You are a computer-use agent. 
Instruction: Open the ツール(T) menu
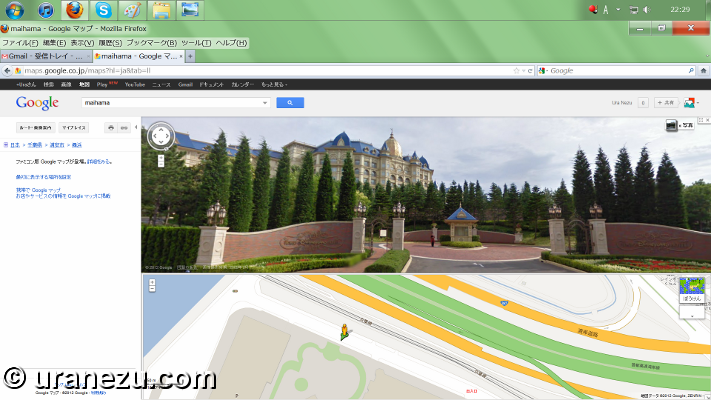click(196, 43)
